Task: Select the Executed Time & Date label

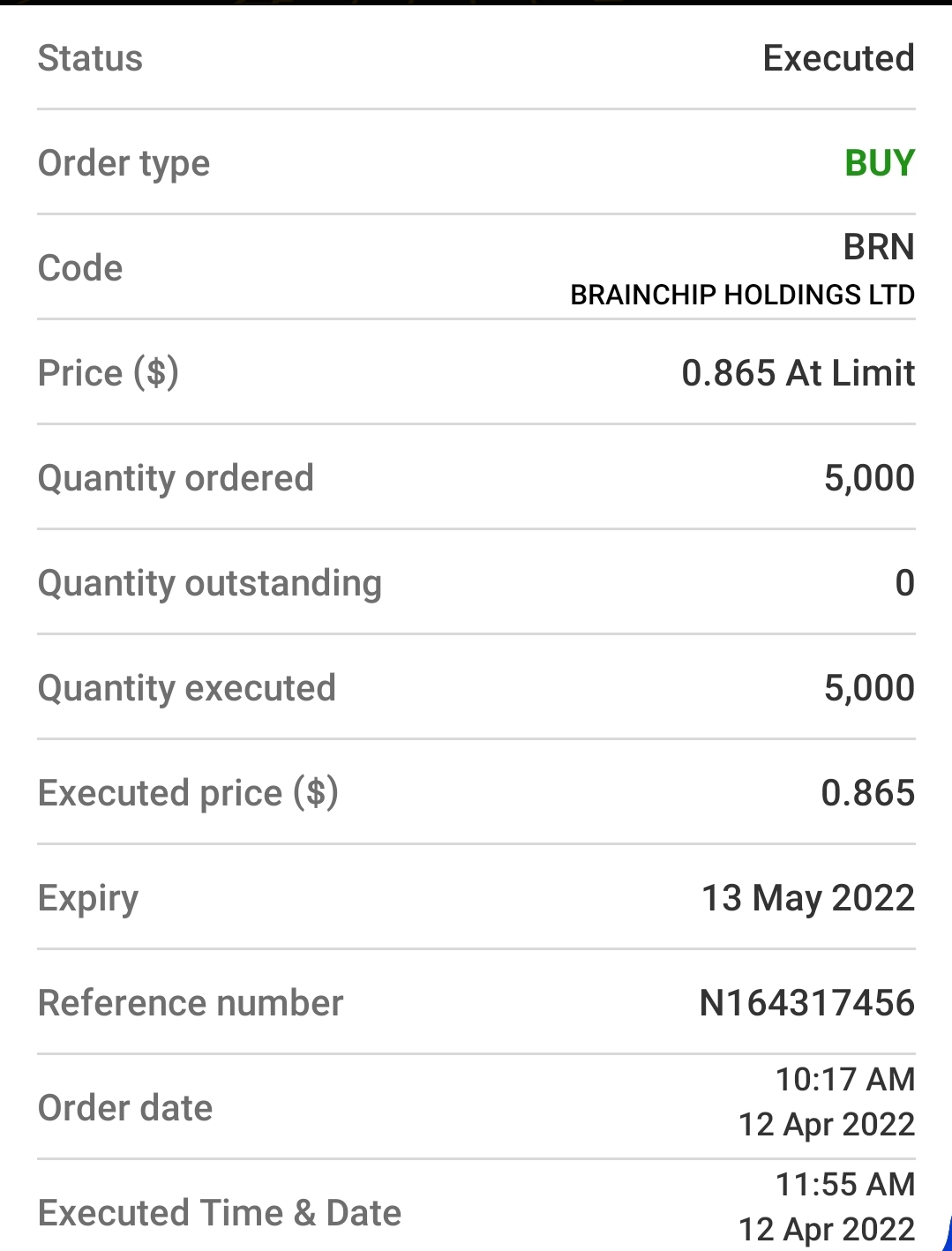Action: pyautogui.click(x=220, y=1213)
